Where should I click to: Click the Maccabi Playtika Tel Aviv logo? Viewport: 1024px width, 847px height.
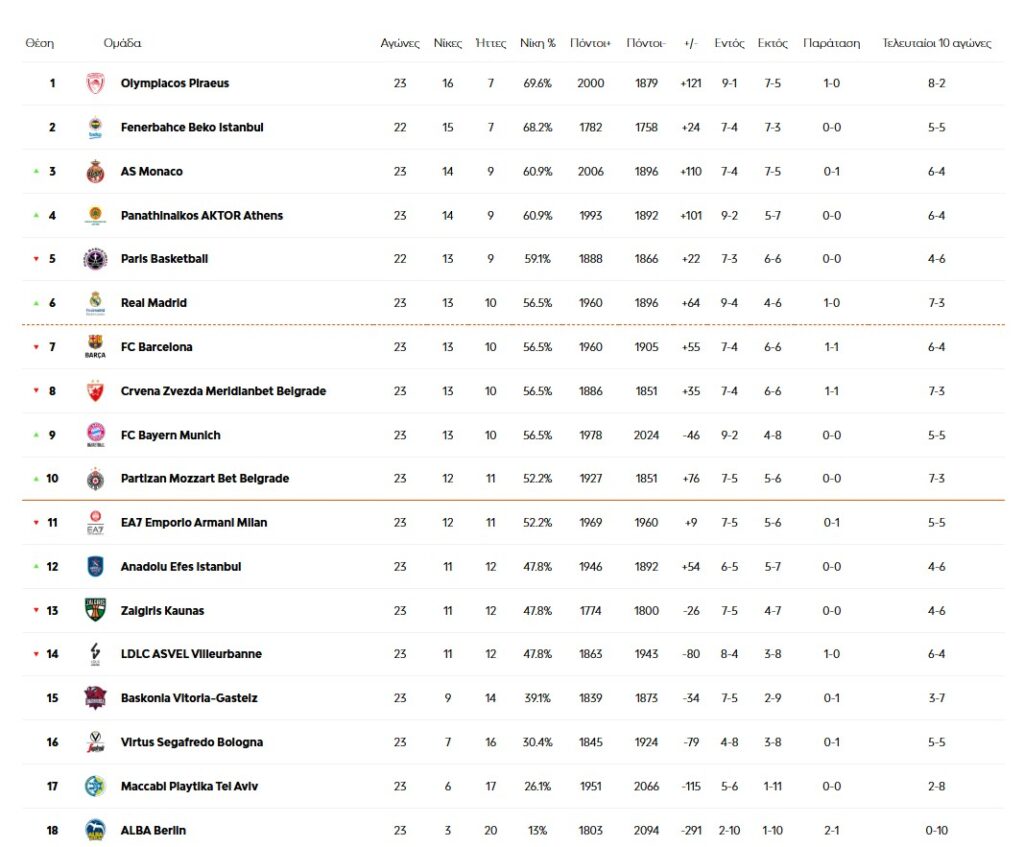click(x=95, y=787)
